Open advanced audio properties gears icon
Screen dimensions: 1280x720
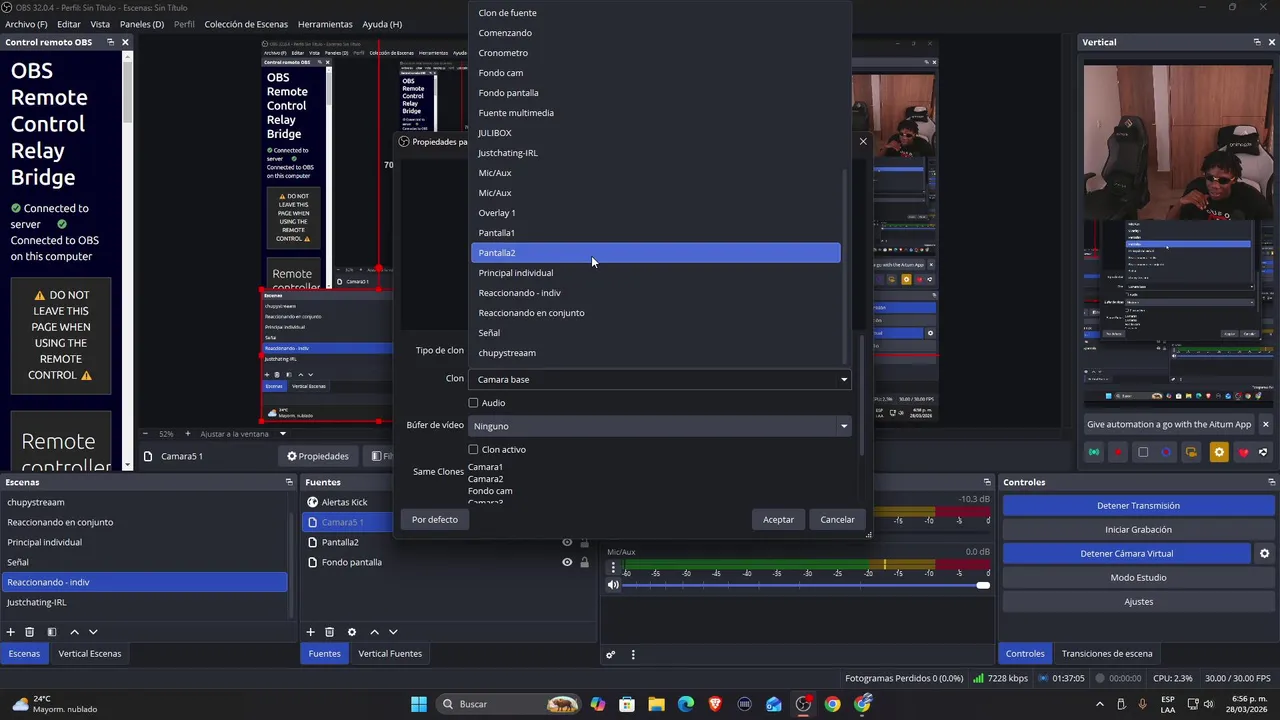point(610,655)
